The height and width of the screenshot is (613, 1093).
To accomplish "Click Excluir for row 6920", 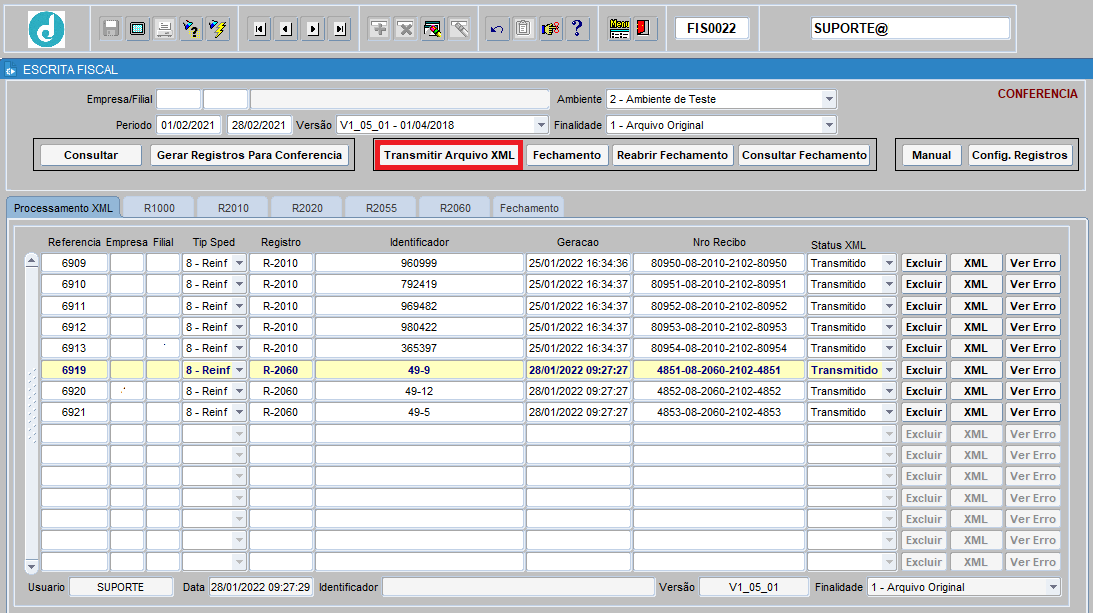I will (924, 391).
